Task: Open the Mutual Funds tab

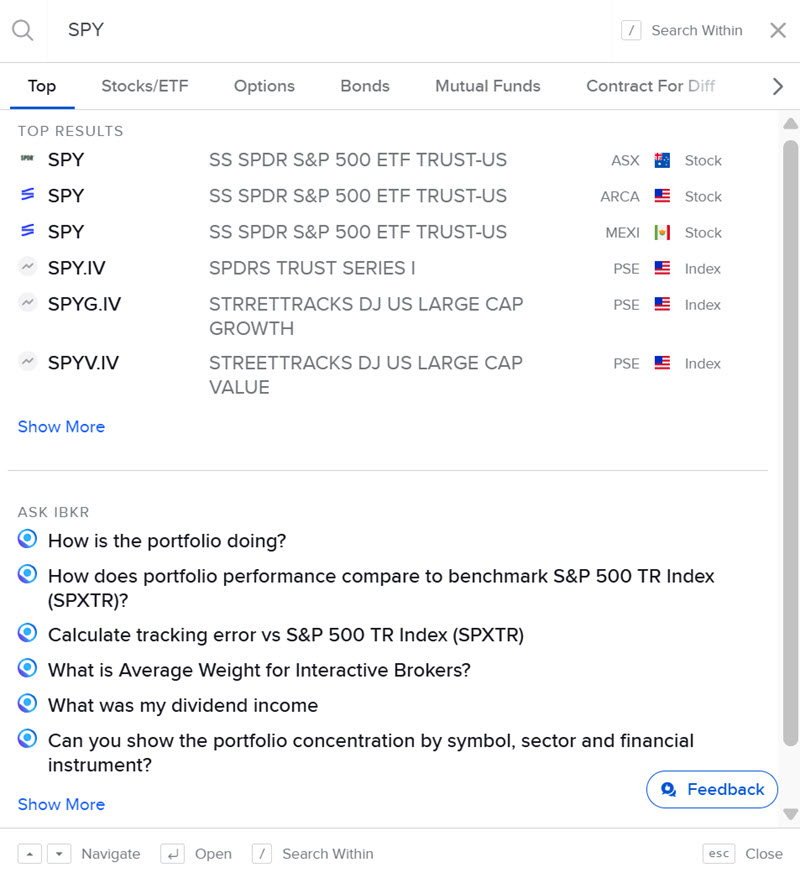Action: [488, 86]
